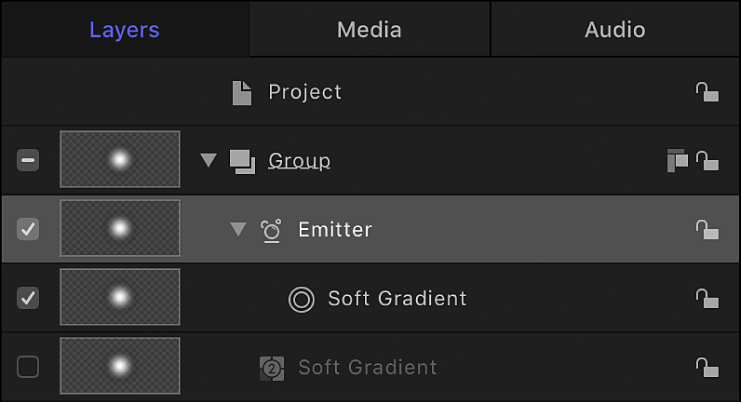Select the Project row label
742x404 pixels.
[x=305, y=93]
